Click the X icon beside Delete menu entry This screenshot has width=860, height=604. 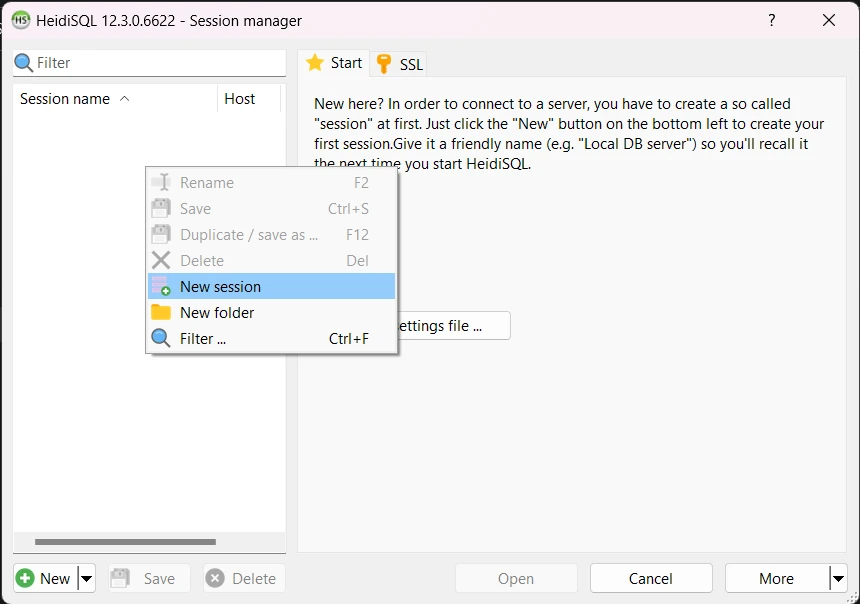161,261
